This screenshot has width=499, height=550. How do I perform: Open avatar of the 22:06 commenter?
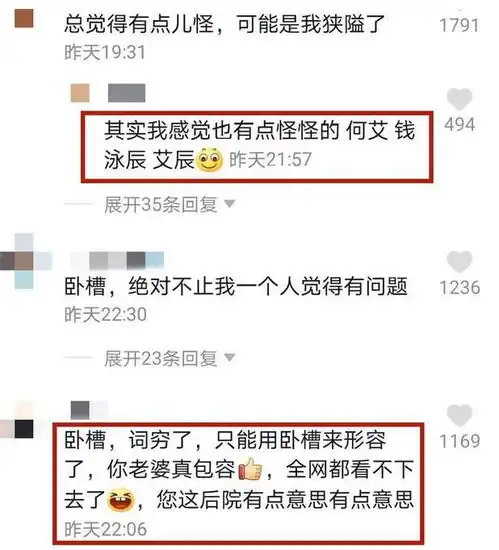pyautogui.click(x=19, y=424)
